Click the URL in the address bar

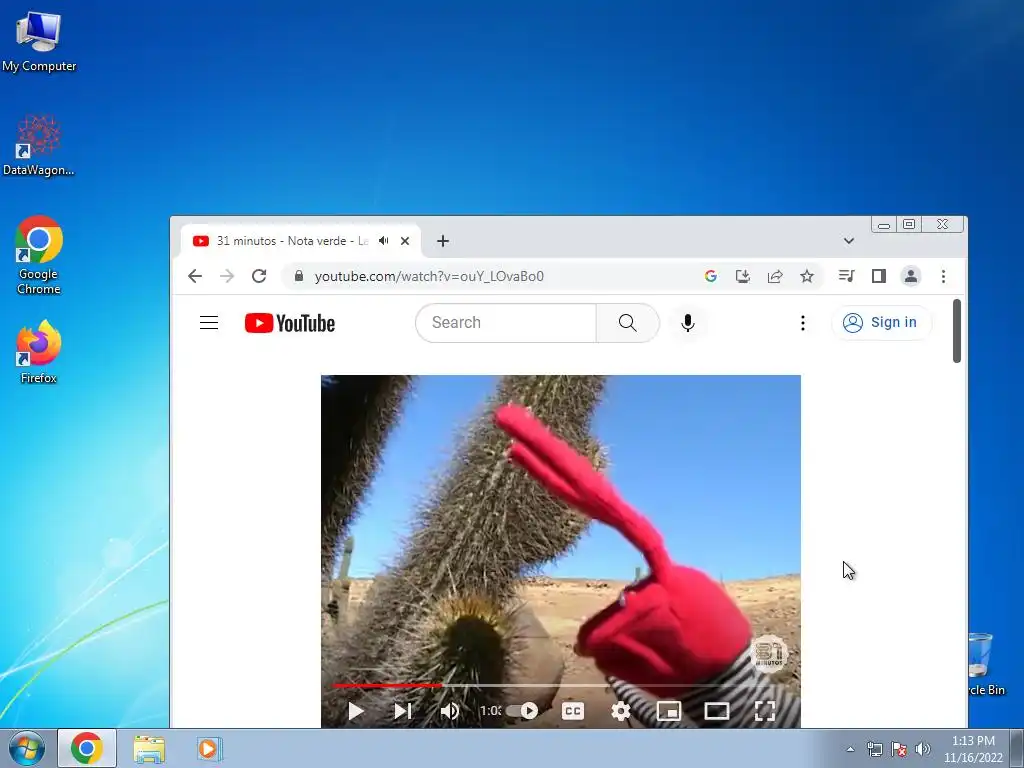[x=429, y=276]
